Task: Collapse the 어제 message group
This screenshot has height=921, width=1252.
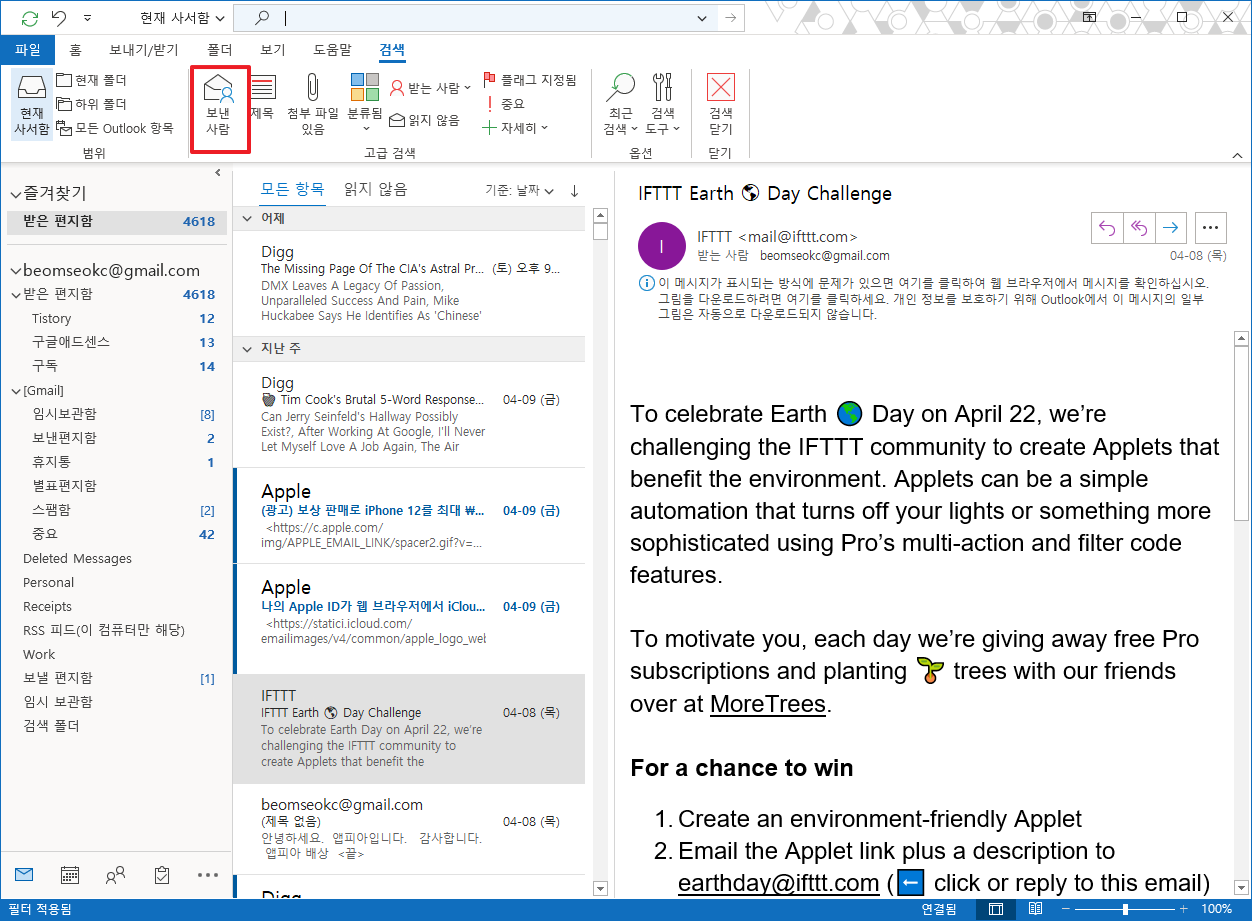Action: (248, 218)
